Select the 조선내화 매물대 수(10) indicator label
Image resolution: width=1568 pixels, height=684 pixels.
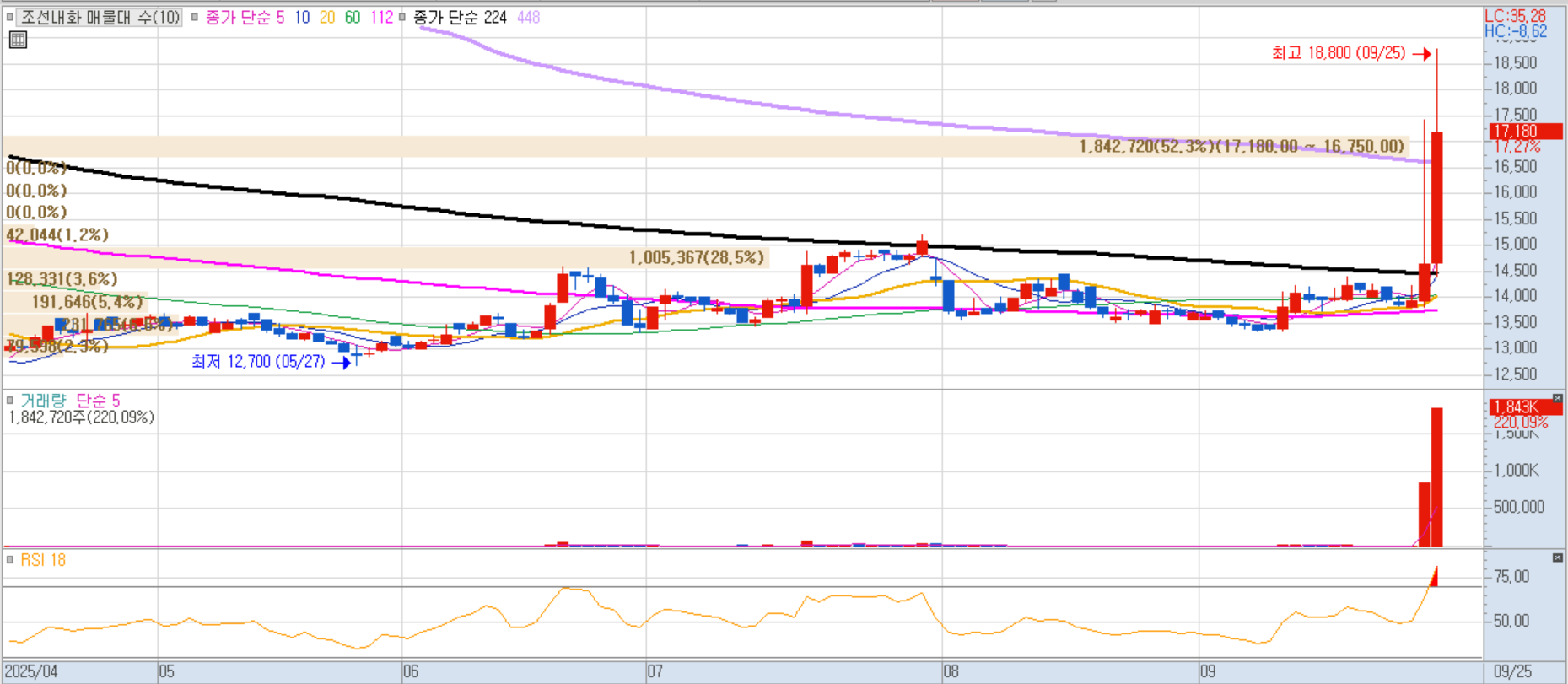click(100, 17)
